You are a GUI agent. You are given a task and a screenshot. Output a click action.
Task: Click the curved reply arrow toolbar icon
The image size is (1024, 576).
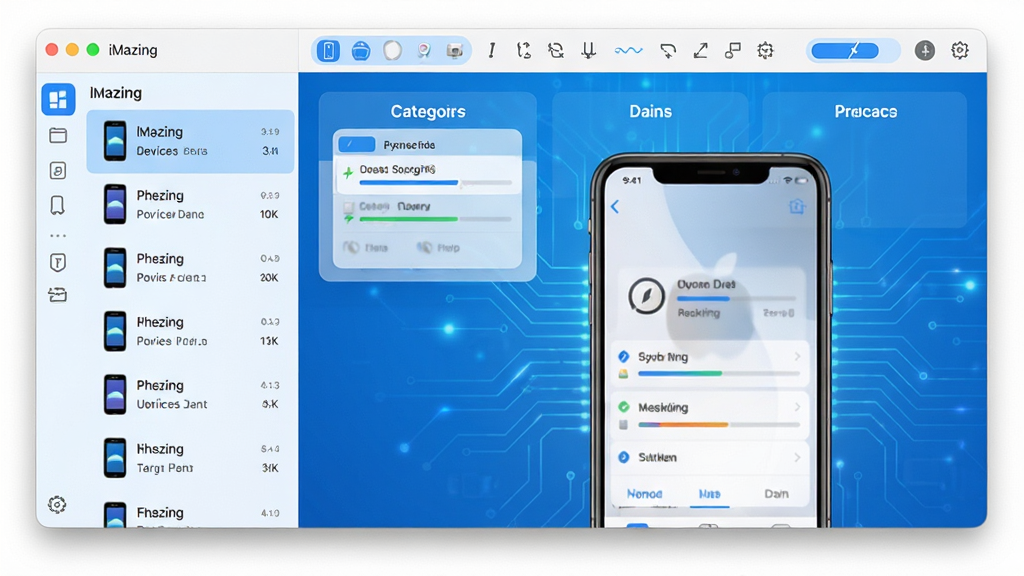(667, 50)
